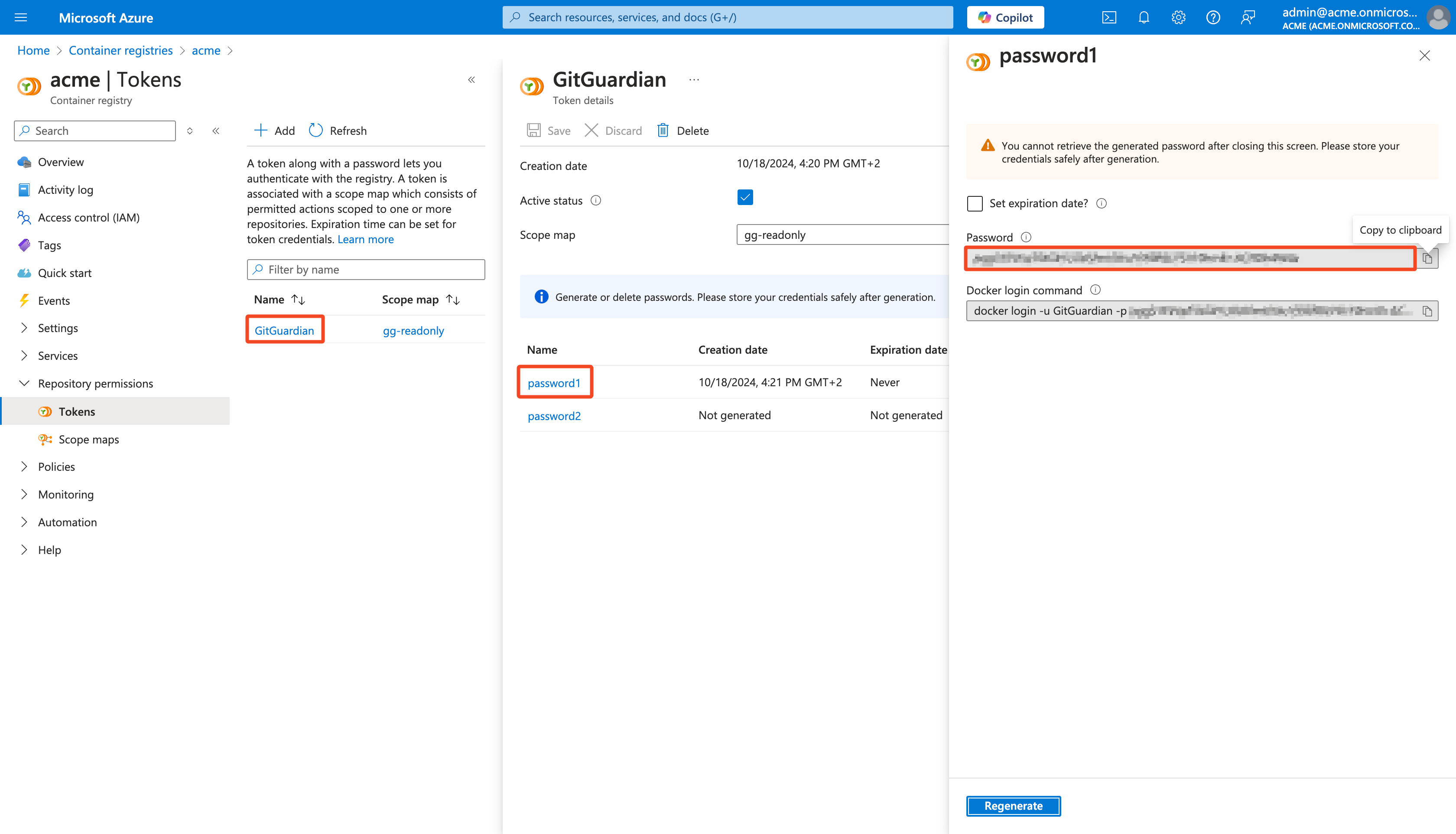Expand the Services group
This screenshot has height=834, width=1456.
tap(58, 356)
